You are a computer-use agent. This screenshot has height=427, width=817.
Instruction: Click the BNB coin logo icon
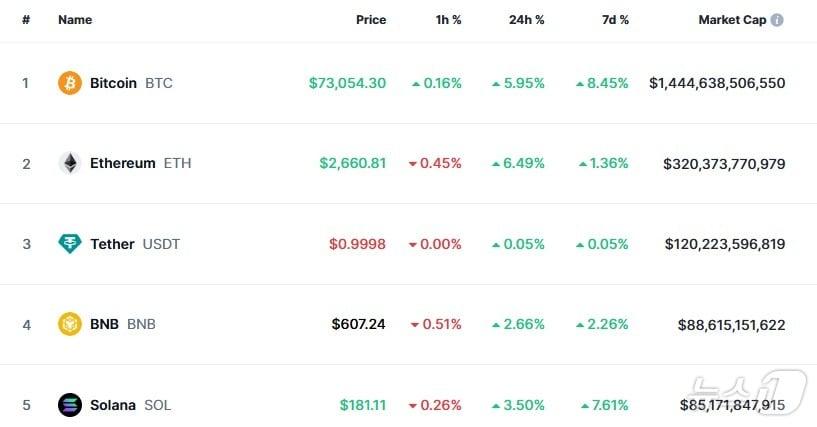click(x=70, y=324)
